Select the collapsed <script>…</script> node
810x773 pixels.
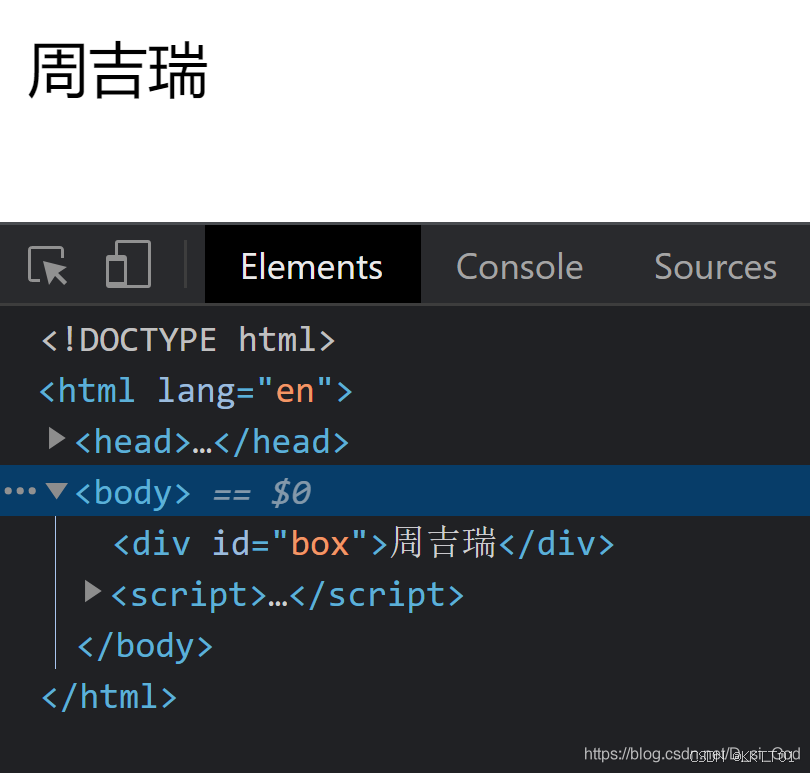(287, 595)
